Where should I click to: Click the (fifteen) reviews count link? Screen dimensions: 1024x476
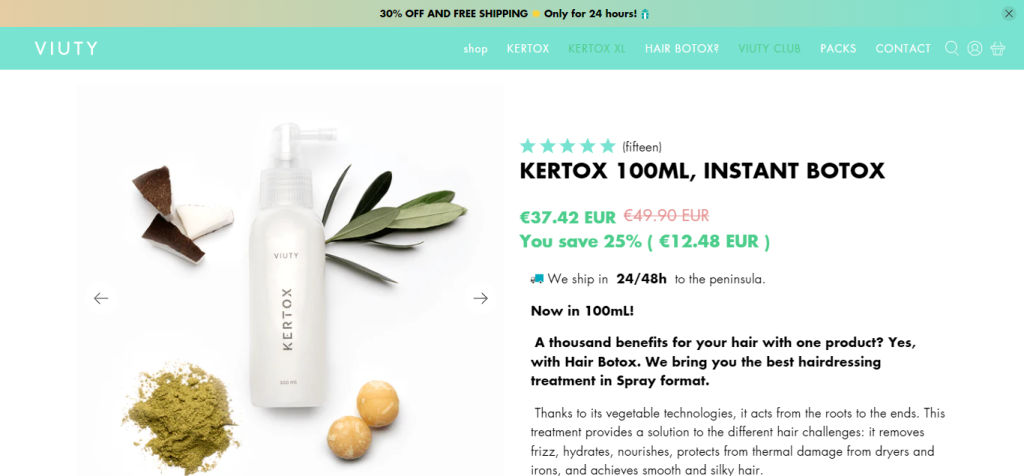click(642, 147)
